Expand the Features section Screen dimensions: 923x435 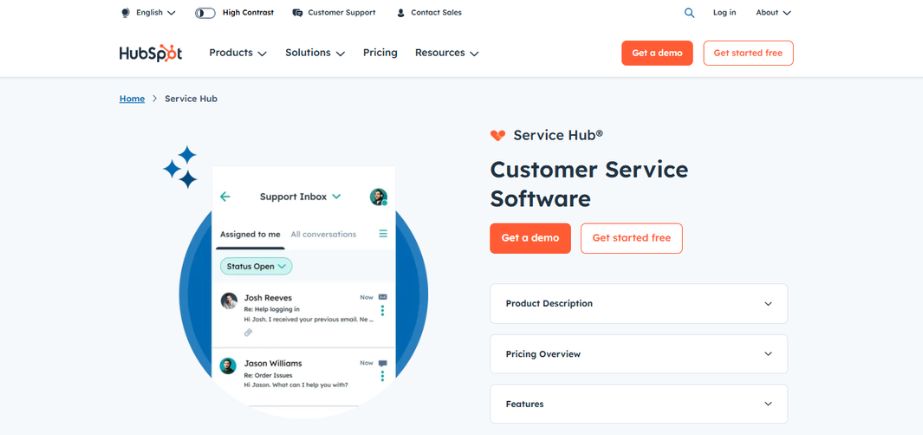(x=639, y=404)
